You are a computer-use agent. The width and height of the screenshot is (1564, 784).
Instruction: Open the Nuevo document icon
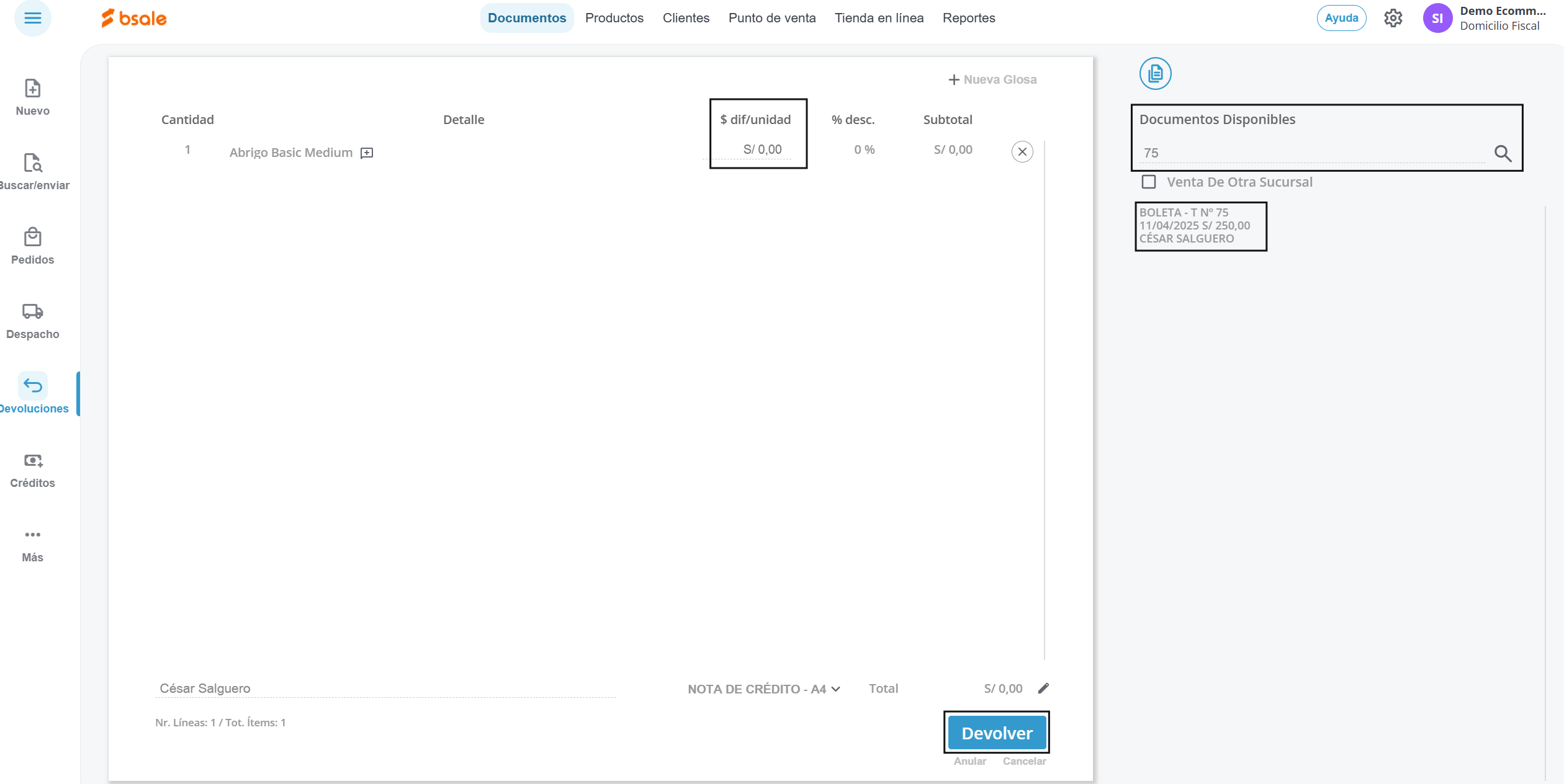32,89
